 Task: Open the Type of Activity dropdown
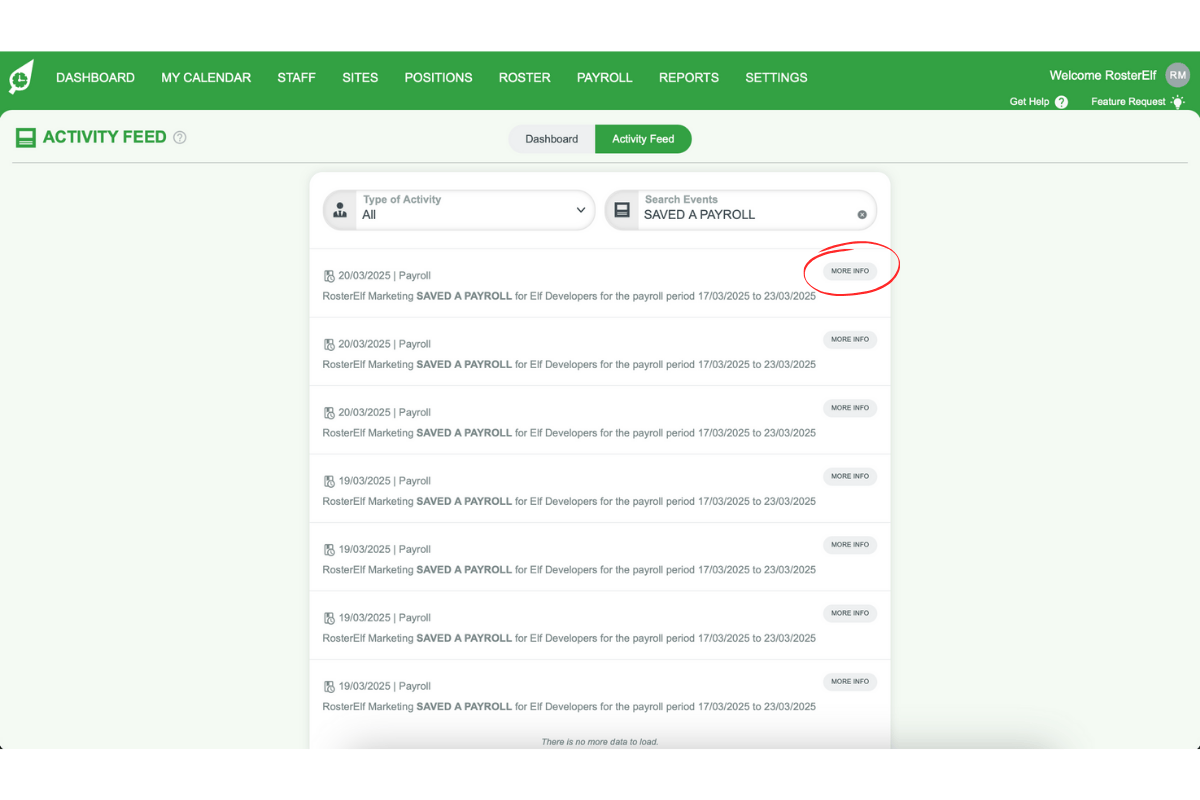470,210
